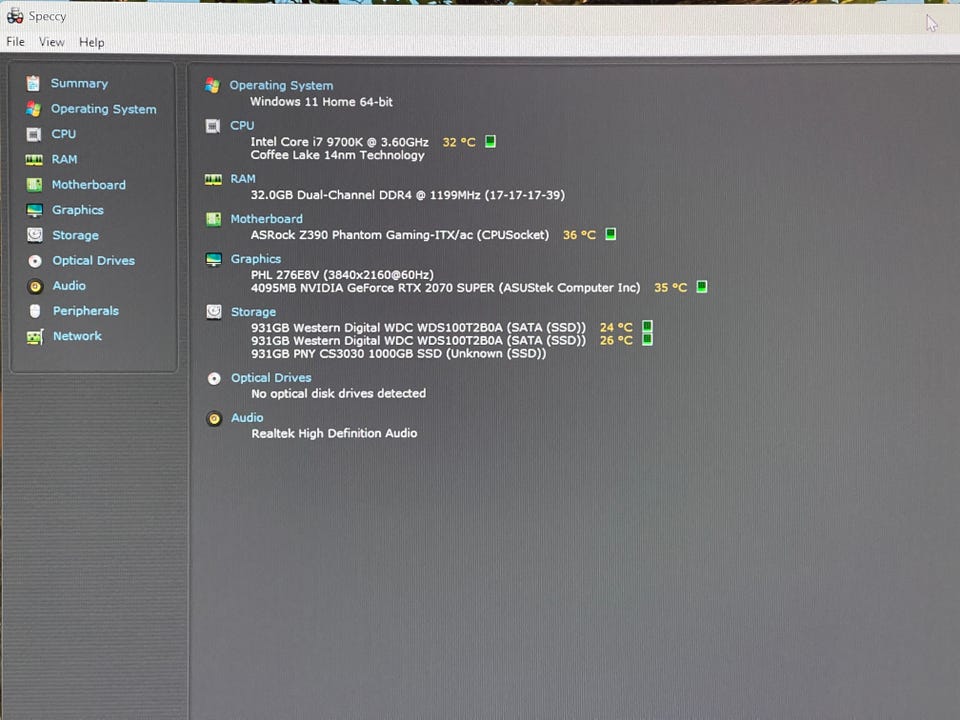Click the green indicator next to GPU 35 °C

click(x=702, y=287)
